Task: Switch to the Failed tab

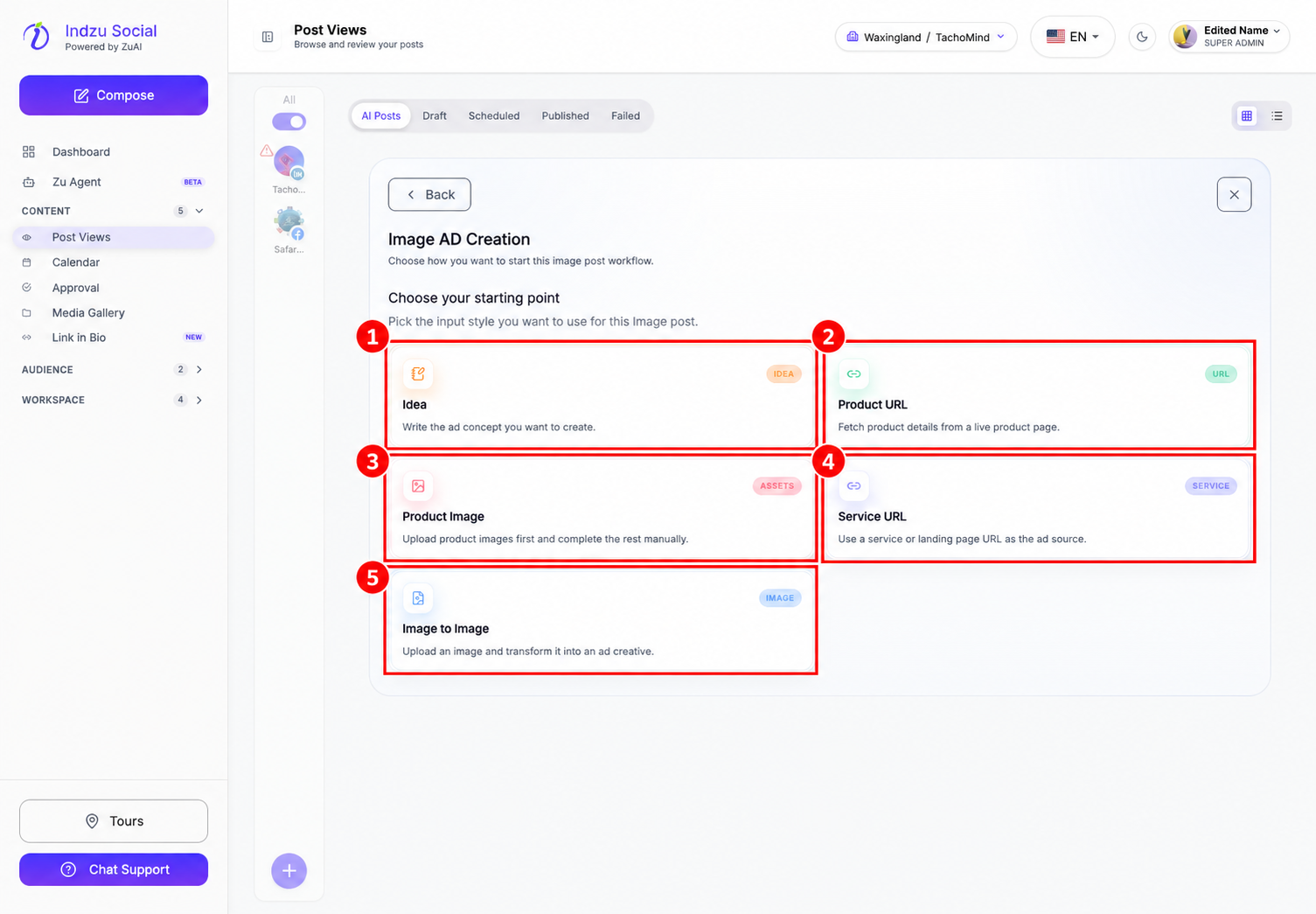Action: (x=625, y=115)
